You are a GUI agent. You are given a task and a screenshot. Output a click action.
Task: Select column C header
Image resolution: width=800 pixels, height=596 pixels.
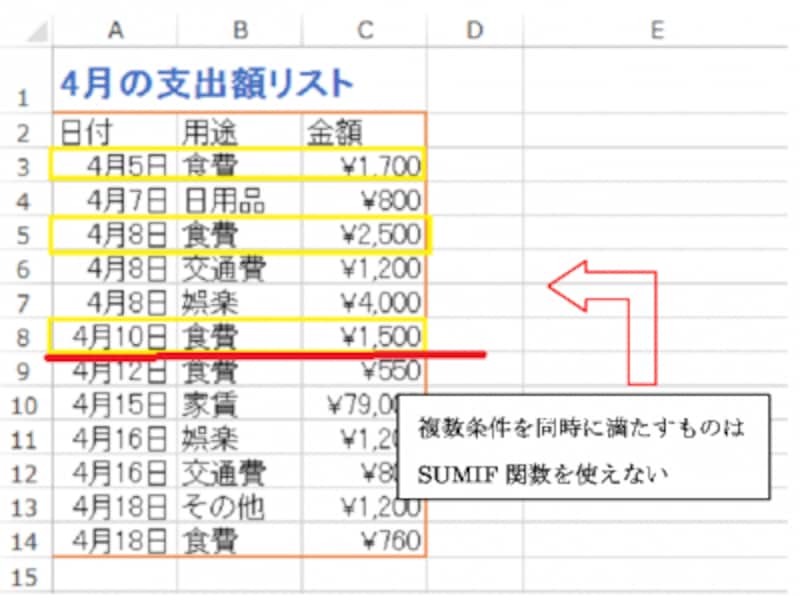click(x=365, y=31)
